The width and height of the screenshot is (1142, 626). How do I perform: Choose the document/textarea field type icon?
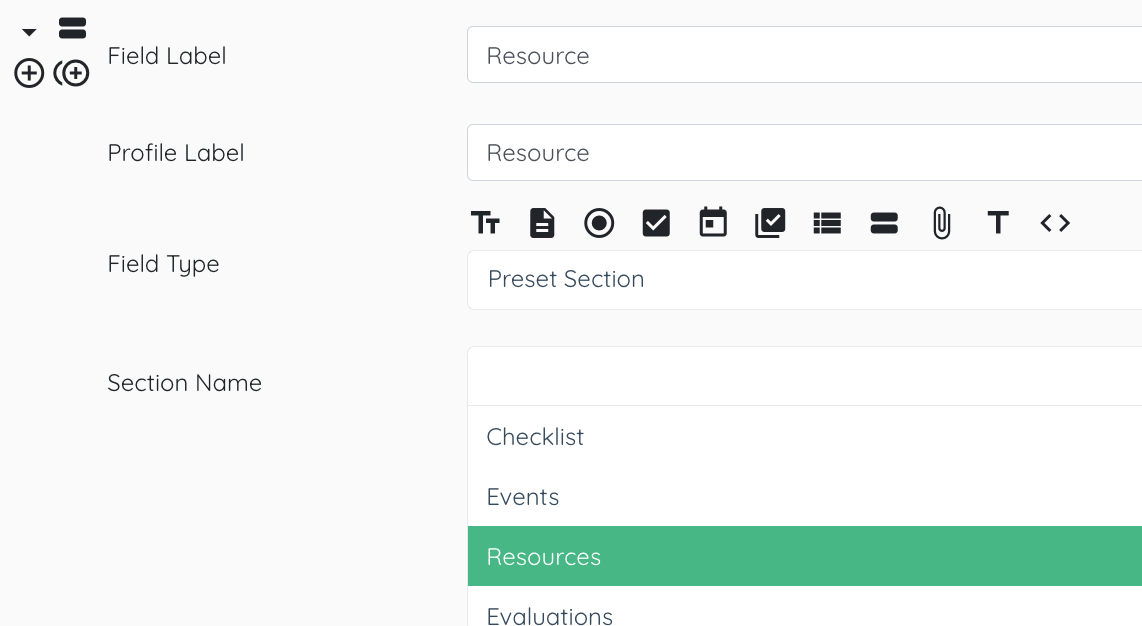point(542,223)
